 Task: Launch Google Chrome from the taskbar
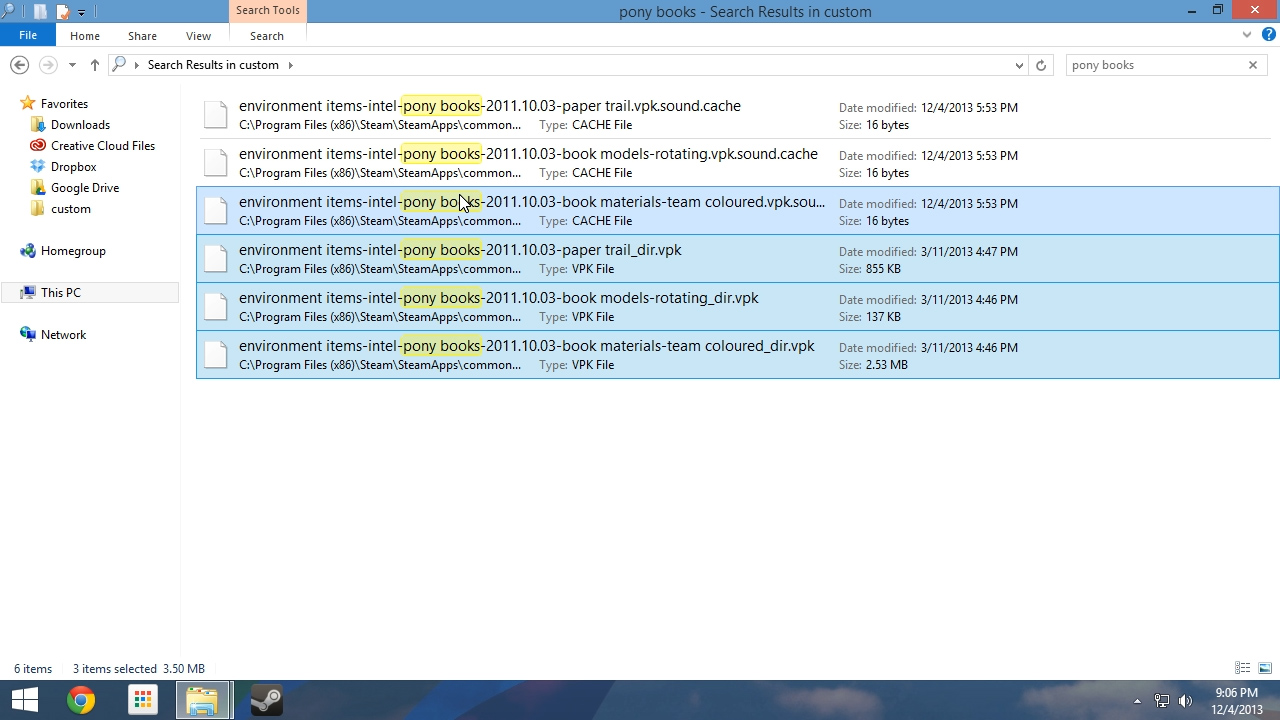[x=81, y=700]
